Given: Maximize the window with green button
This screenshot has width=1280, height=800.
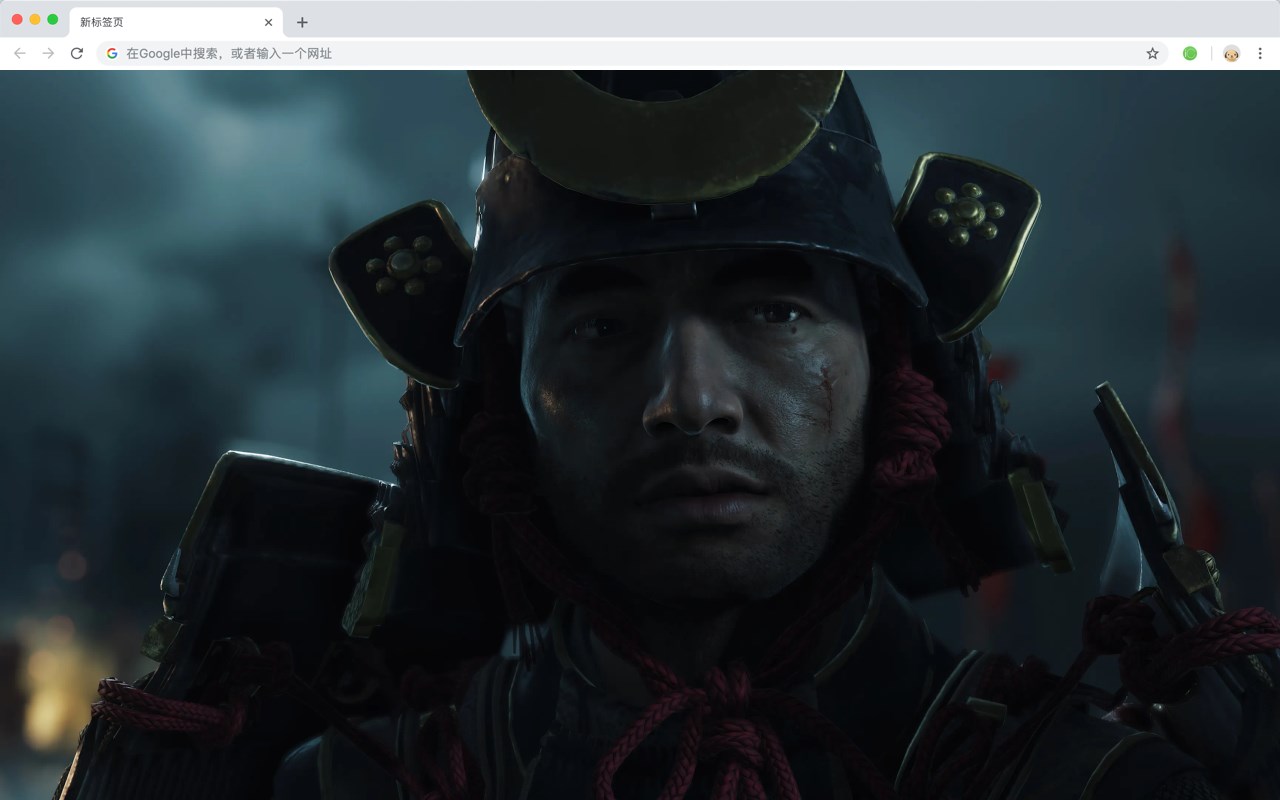Looking at the screenshot, I should [52, 19].
